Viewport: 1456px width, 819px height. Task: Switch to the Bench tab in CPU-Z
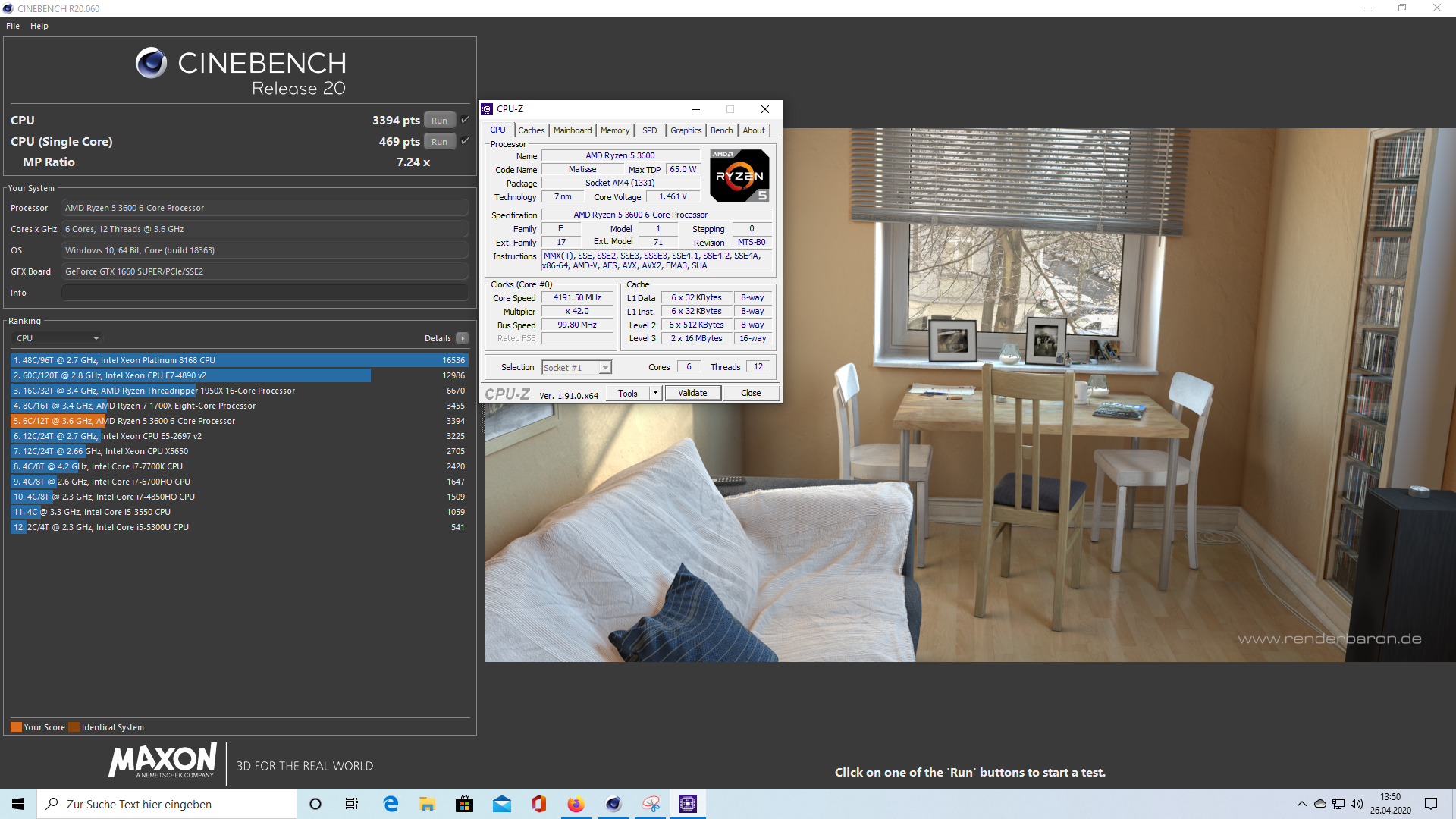[x=720, y=130]
